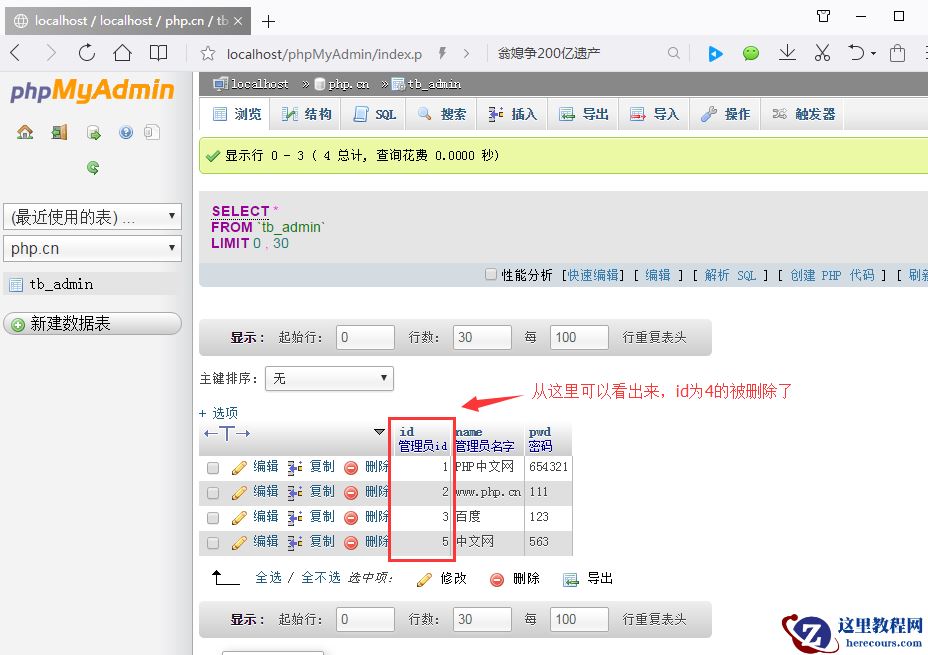Select the checkbox for row with id 1
Viewport: 928px width, 655px height.
(x=213, y=467)
